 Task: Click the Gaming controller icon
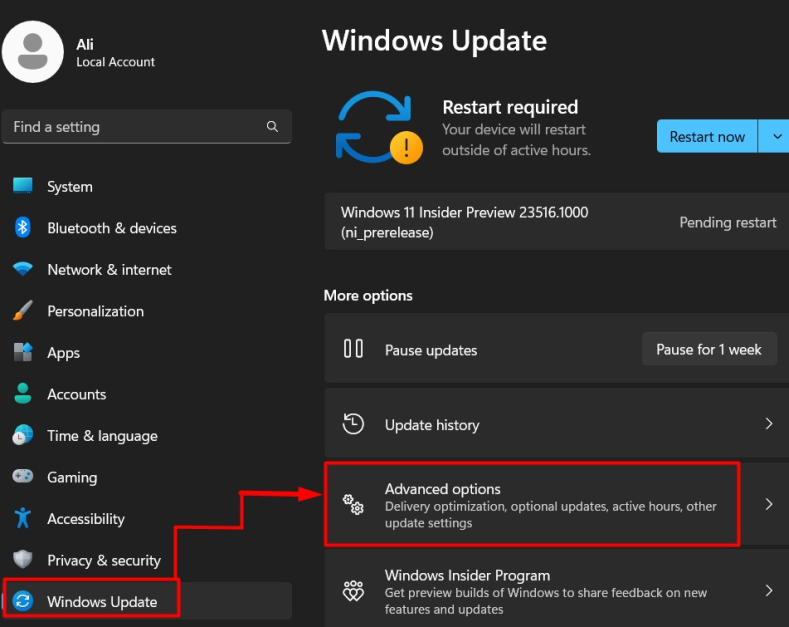click(x=23, y=476)
